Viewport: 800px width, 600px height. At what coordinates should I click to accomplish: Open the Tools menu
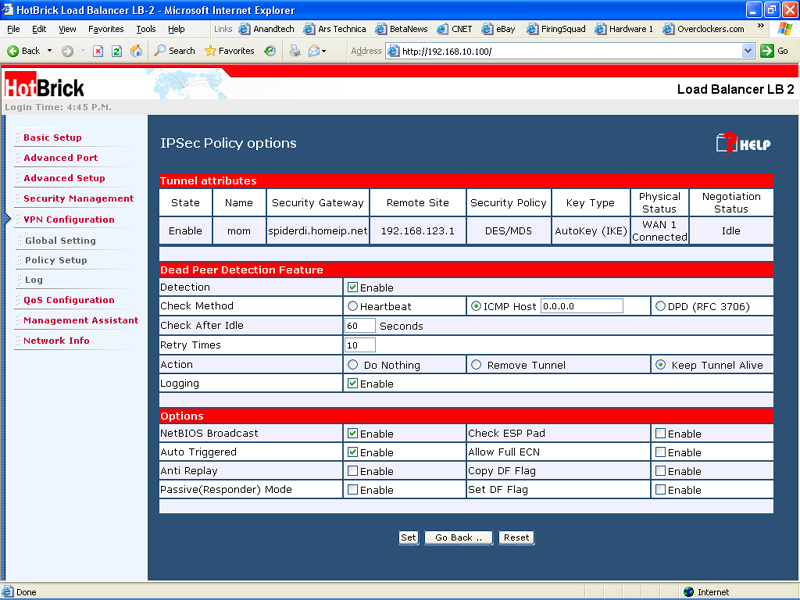[146, 29]
